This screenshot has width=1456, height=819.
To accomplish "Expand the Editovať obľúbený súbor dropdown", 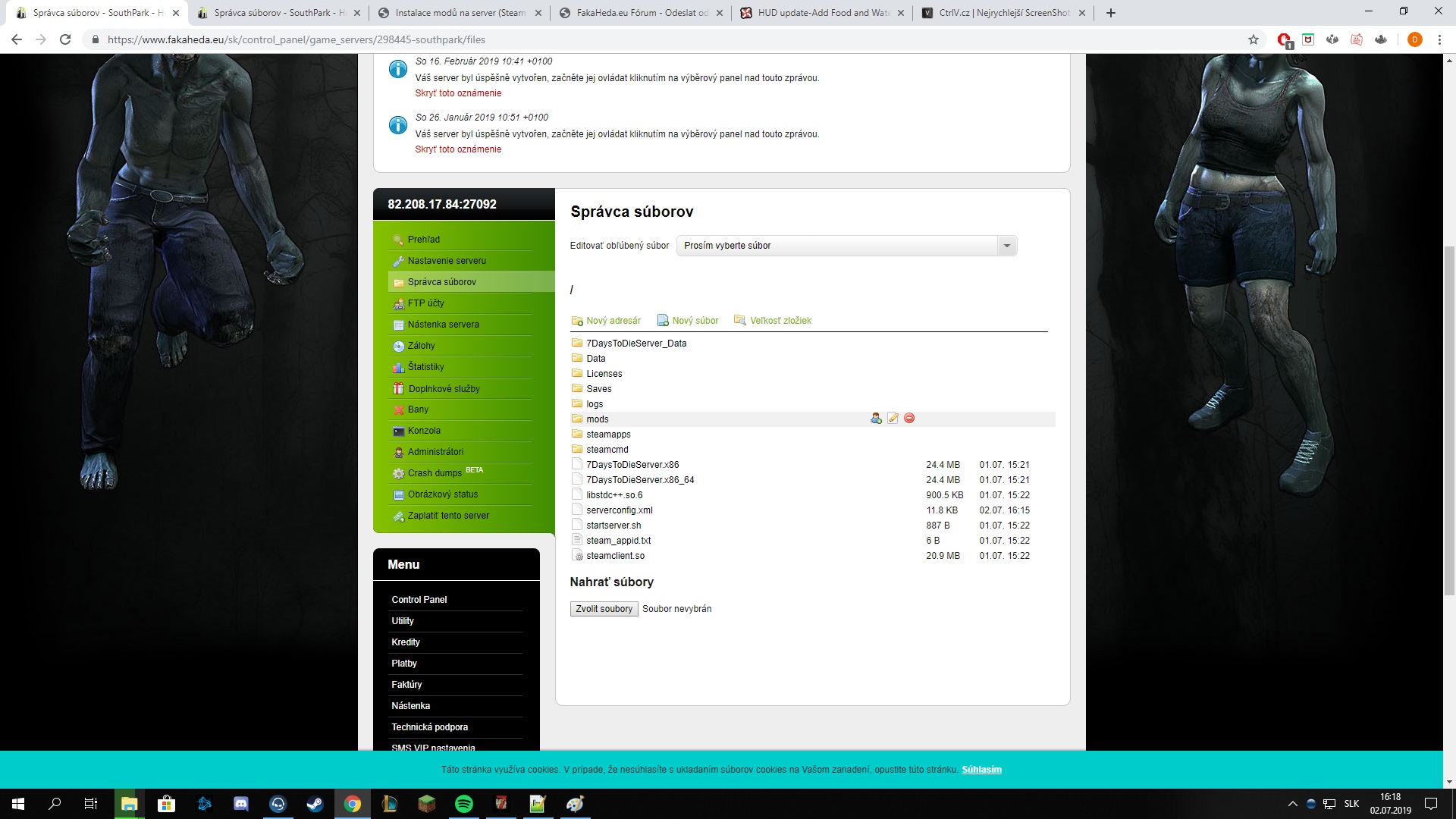I will (1006, 246).
